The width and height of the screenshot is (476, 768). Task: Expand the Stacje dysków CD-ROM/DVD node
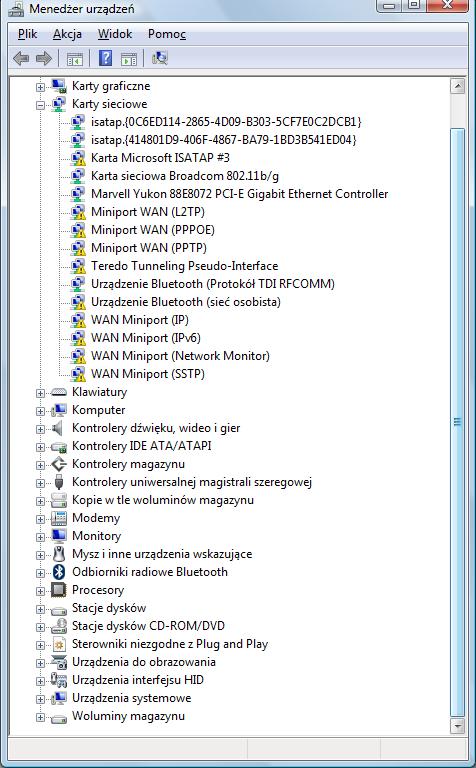pos(40,627)
